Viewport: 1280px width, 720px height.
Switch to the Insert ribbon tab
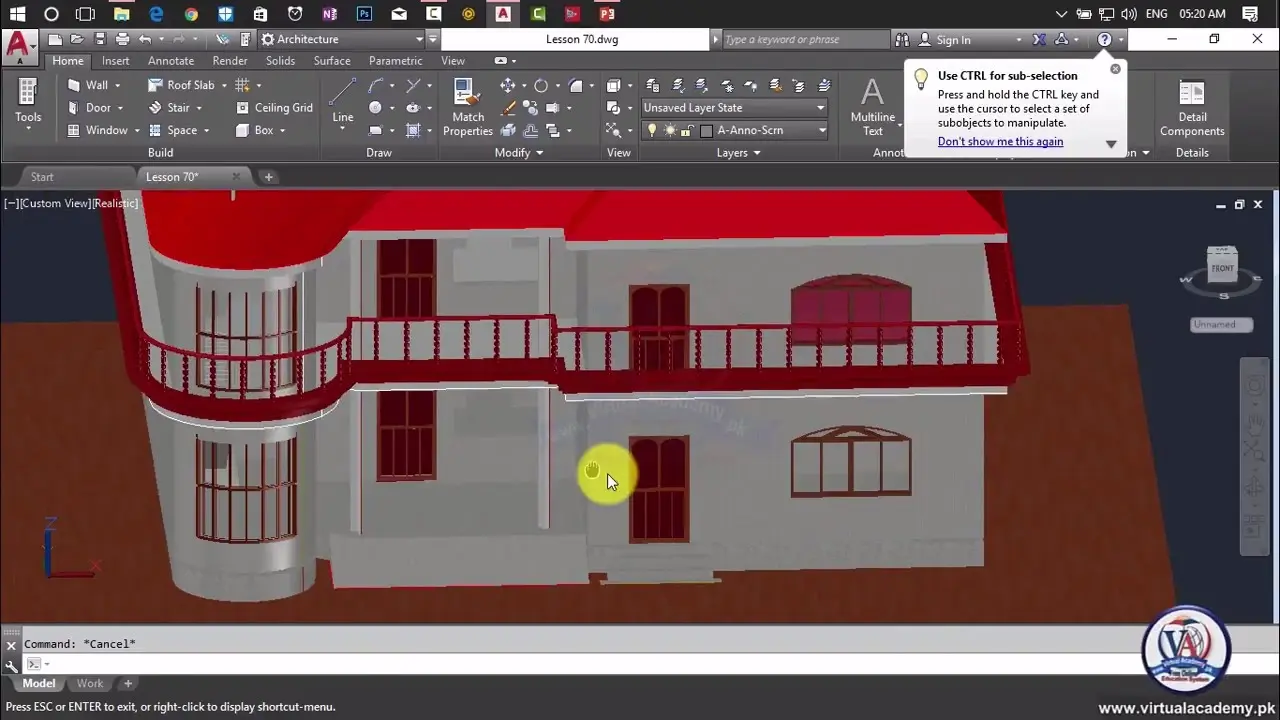point(115,61)
